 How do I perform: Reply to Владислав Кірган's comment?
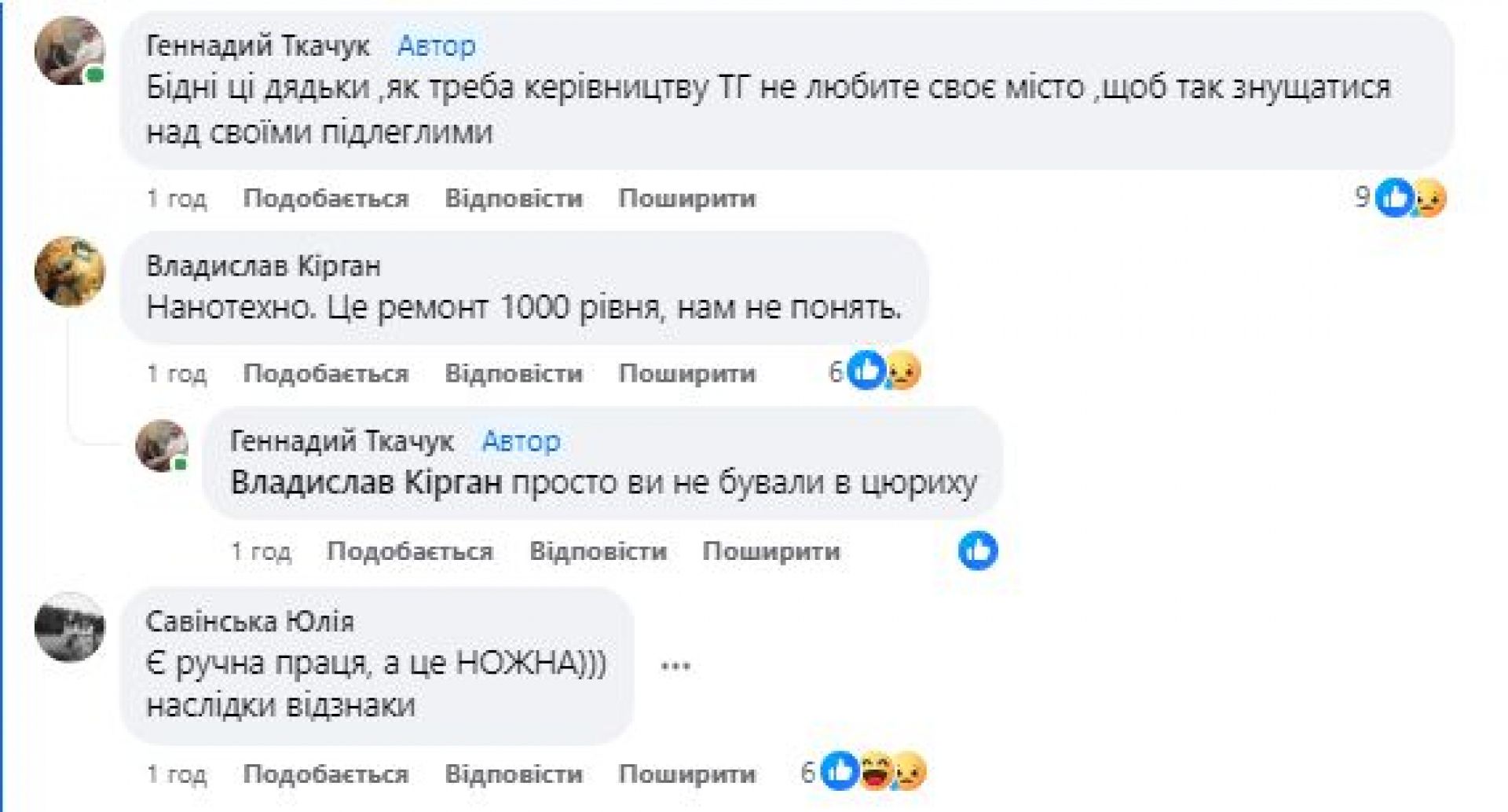[x=514, y=373]
